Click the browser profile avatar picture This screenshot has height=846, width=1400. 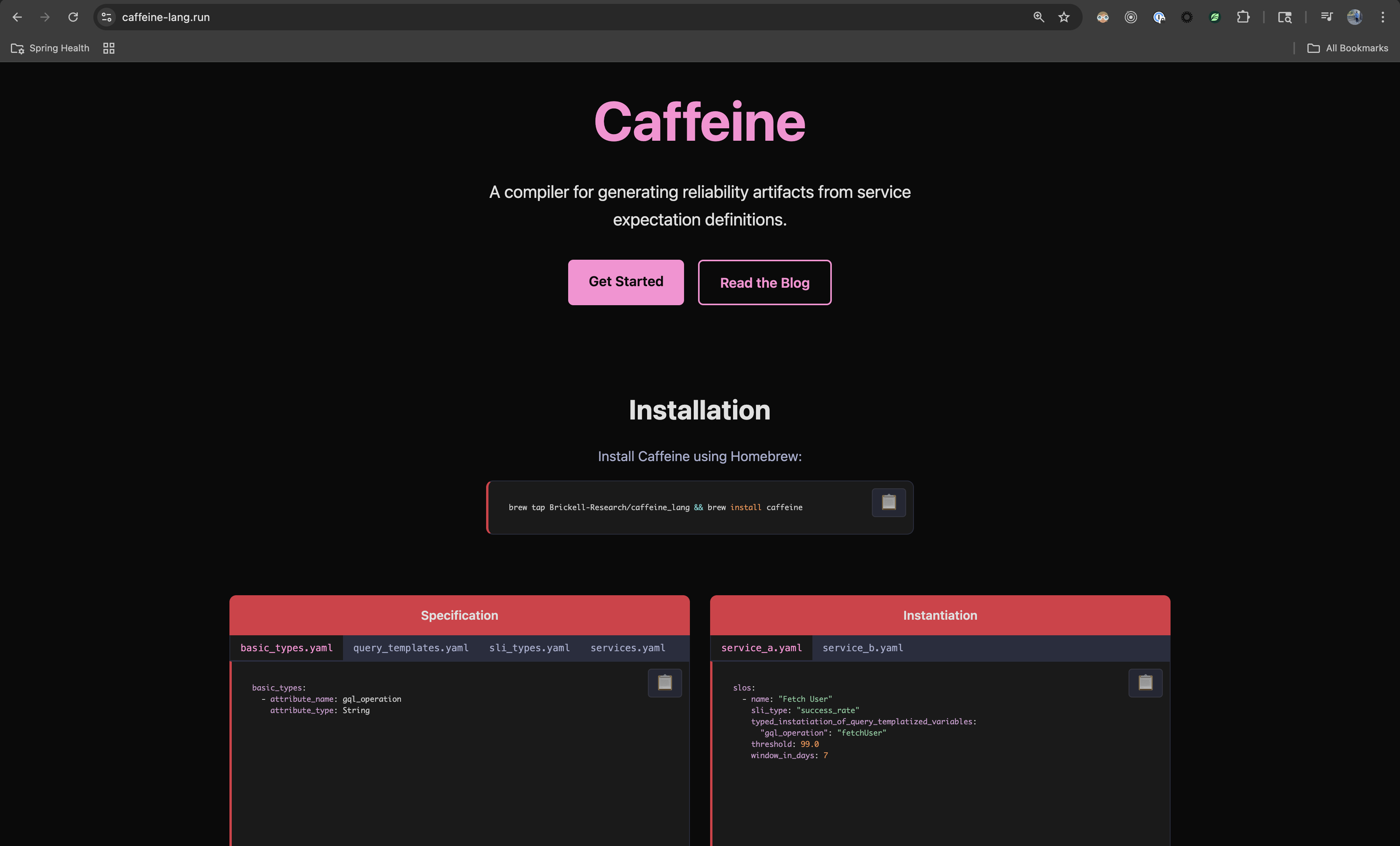[1354, 17]
